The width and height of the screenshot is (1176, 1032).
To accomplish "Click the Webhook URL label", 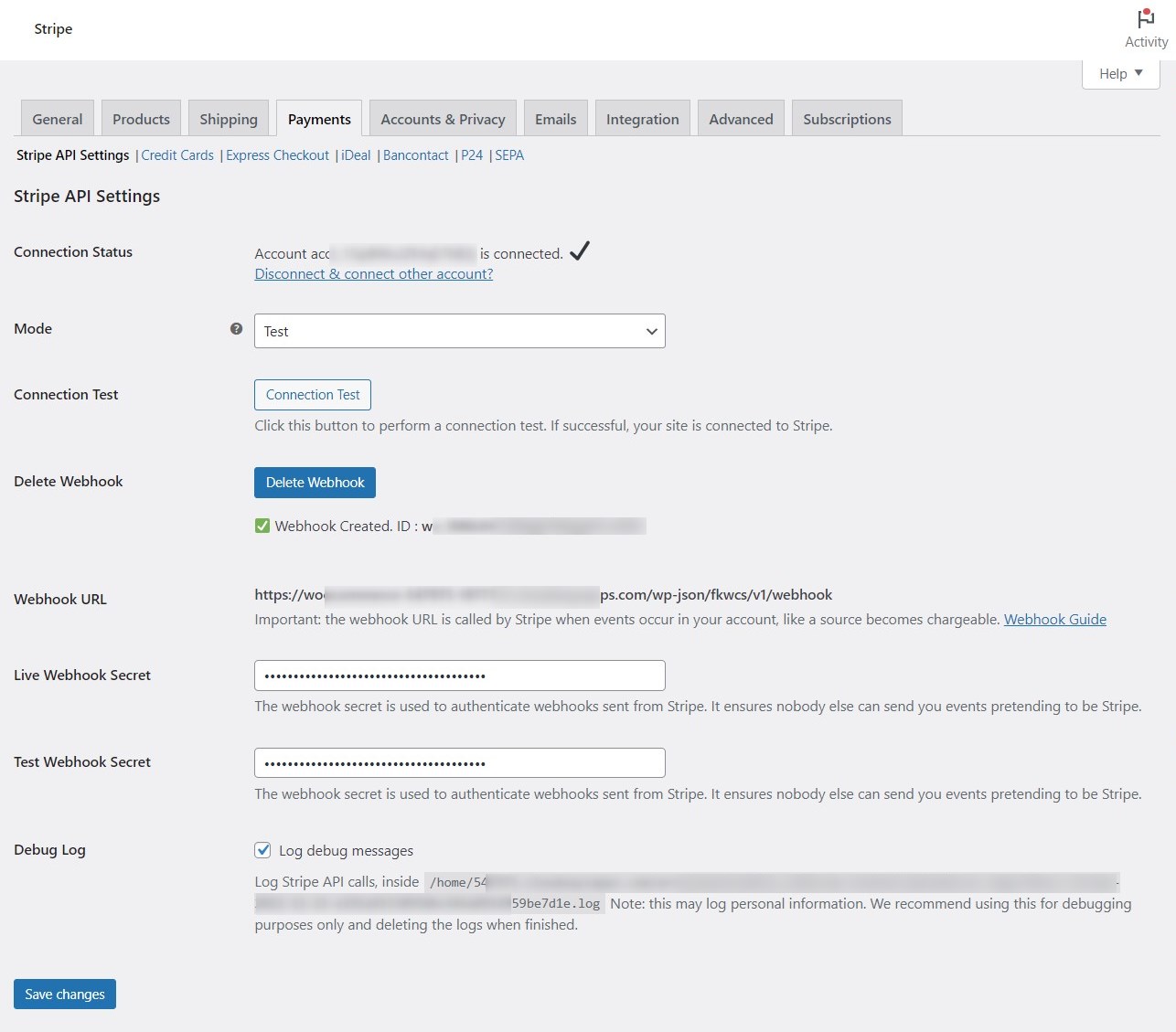I will 60,600.
